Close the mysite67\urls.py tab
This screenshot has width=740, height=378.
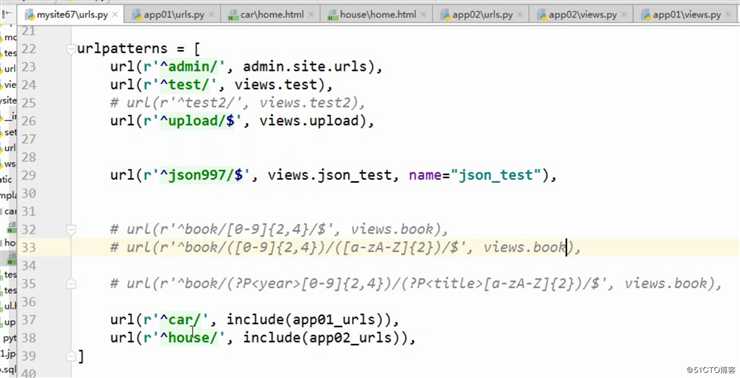point(115,15)
